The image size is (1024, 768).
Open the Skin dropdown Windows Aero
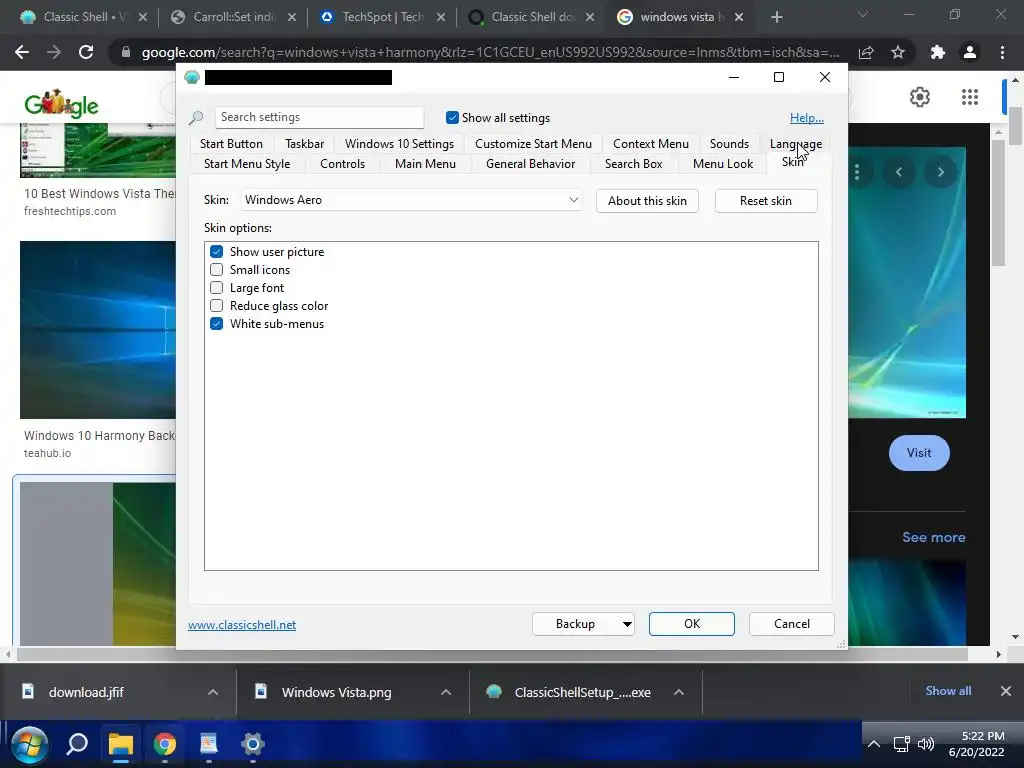[x=411, y=200]
